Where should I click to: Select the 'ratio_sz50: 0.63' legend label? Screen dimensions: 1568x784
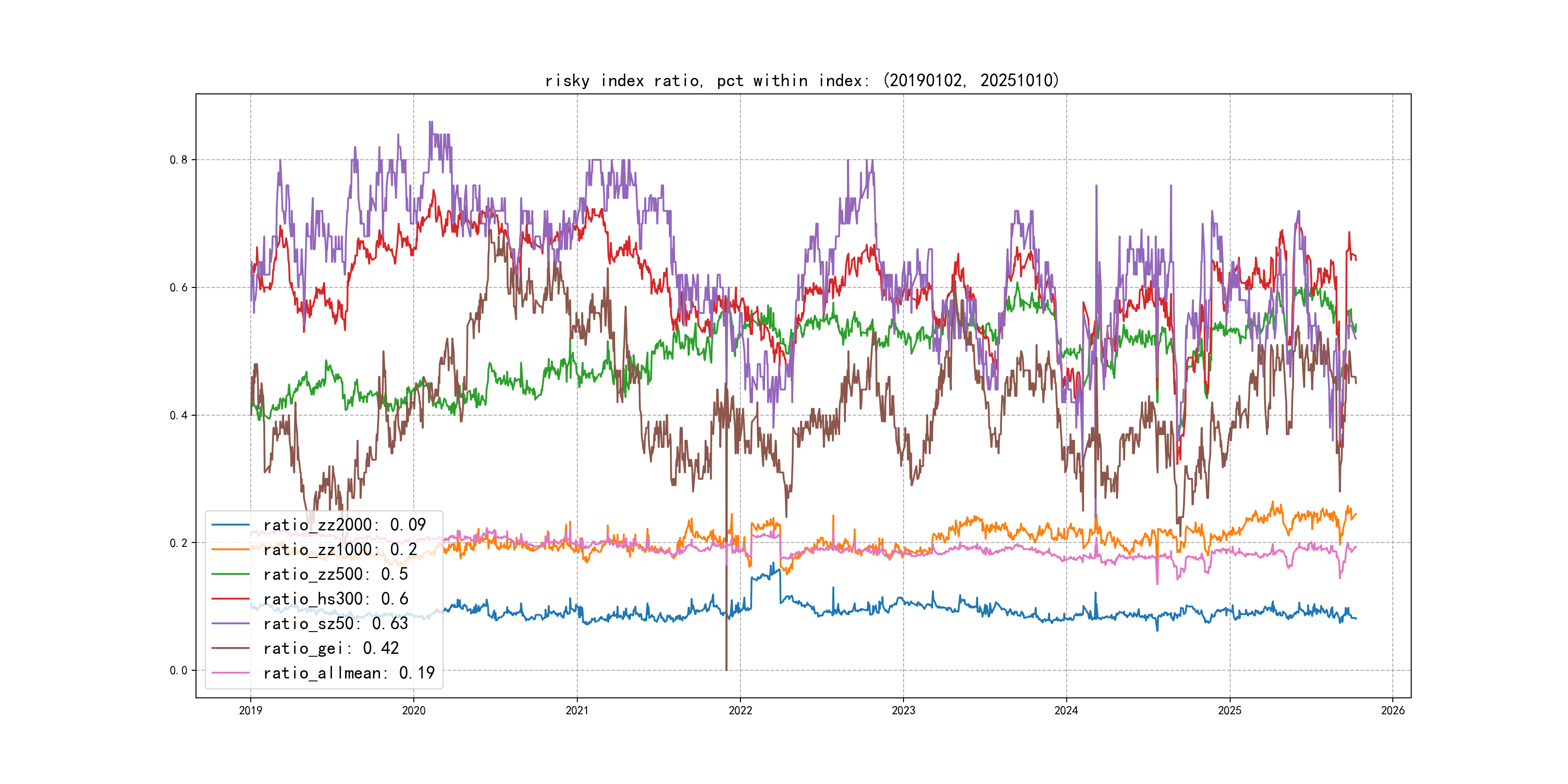point(335,623)
